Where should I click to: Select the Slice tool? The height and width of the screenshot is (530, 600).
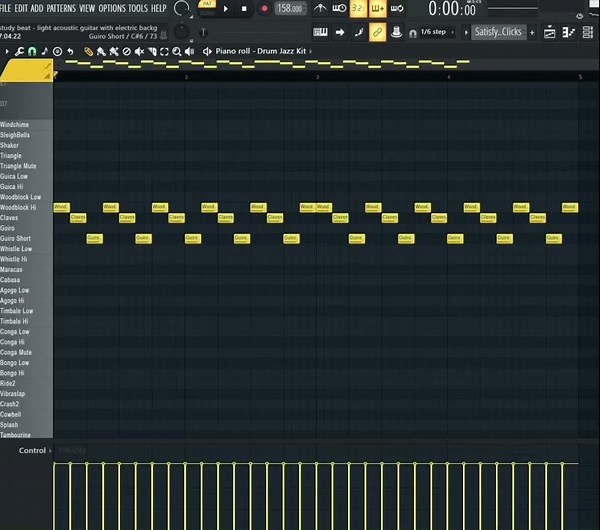(152, 51)
